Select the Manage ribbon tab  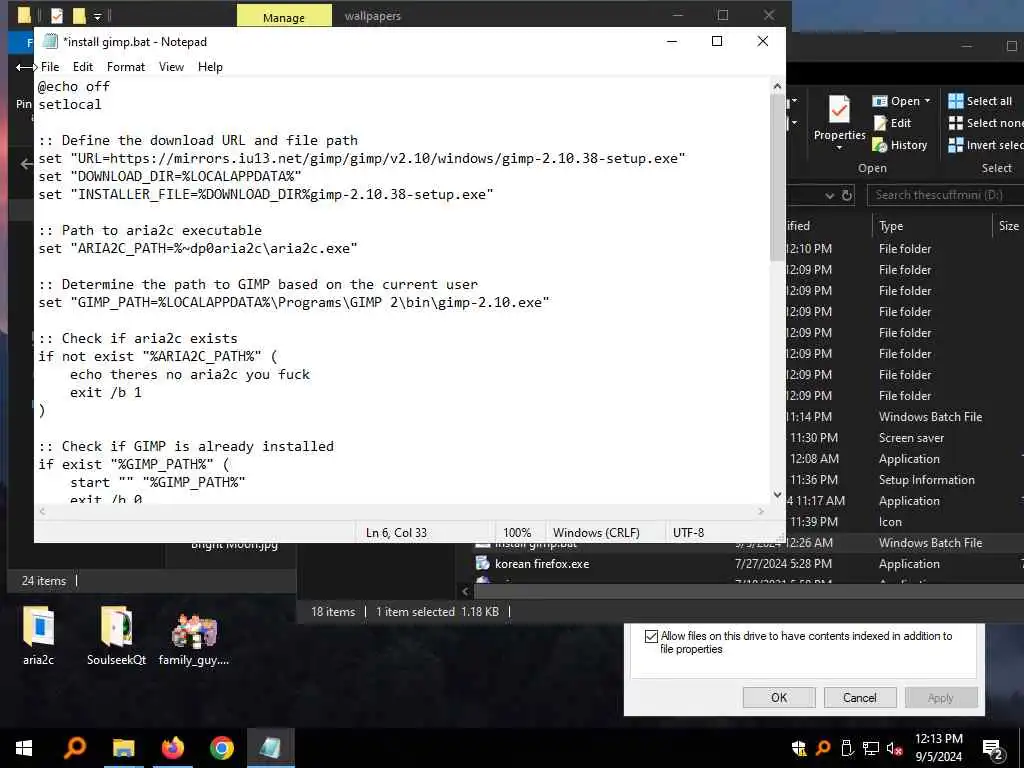(x=283, y=16)
